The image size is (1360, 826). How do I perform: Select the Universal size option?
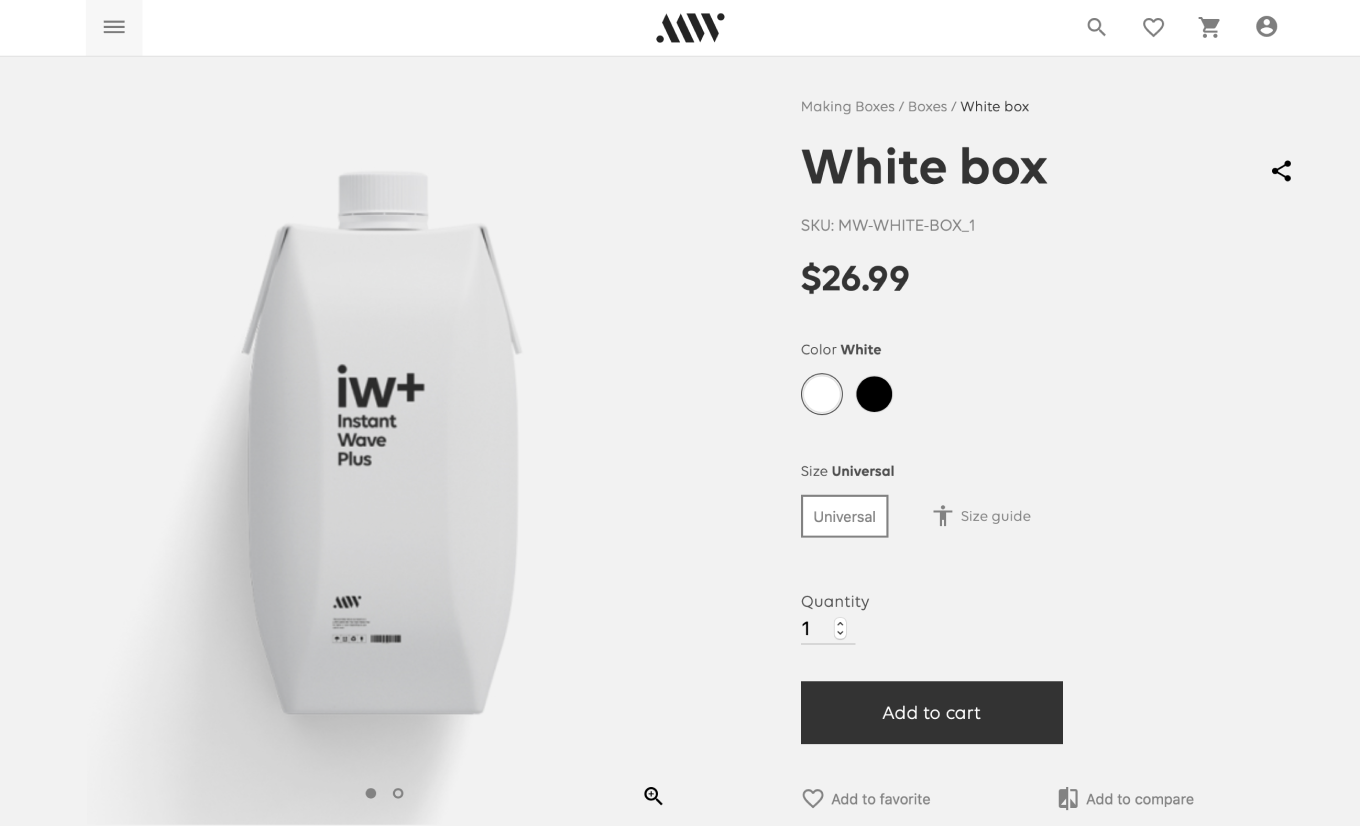click(844, 516)
